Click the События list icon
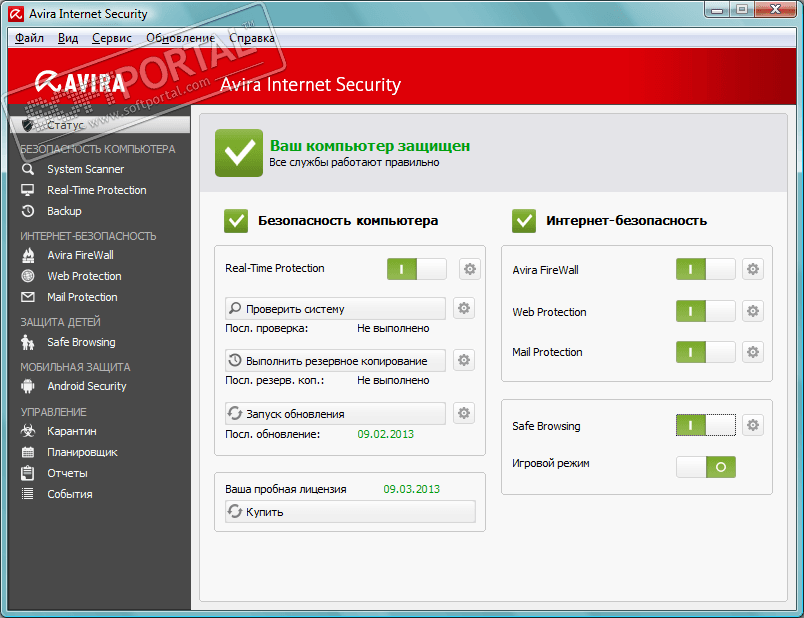The width and height of the screenshot is (804, 618). pos(28,494)
